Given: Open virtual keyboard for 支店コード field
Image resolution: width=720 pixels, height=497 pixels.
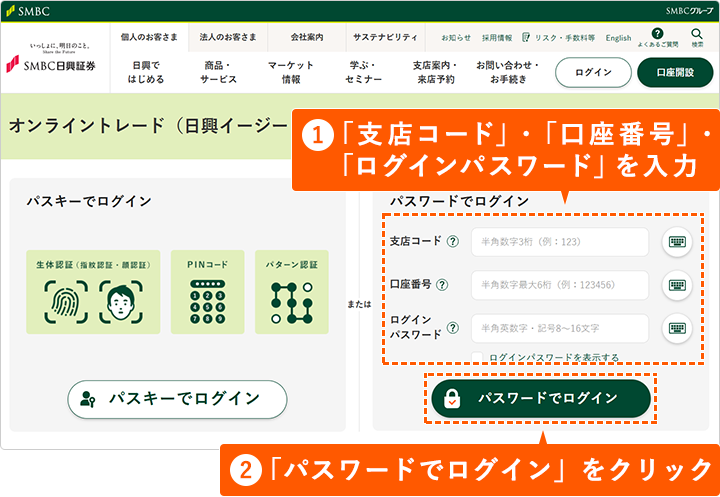Looking at the screenshot, I should coord(677,242).
